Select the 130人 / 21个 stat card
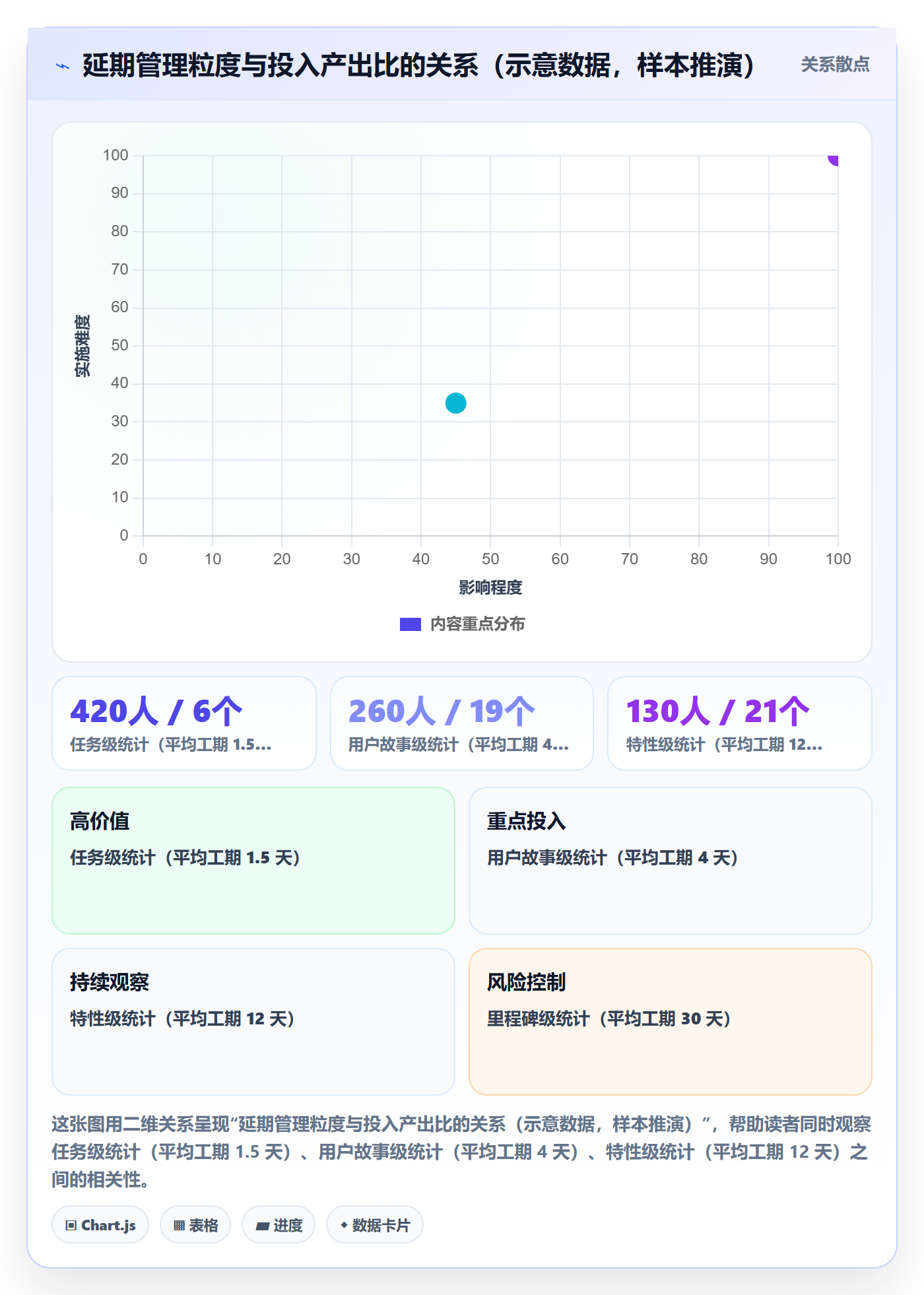Screen dimensions: 924x1295 click(739, 723)
